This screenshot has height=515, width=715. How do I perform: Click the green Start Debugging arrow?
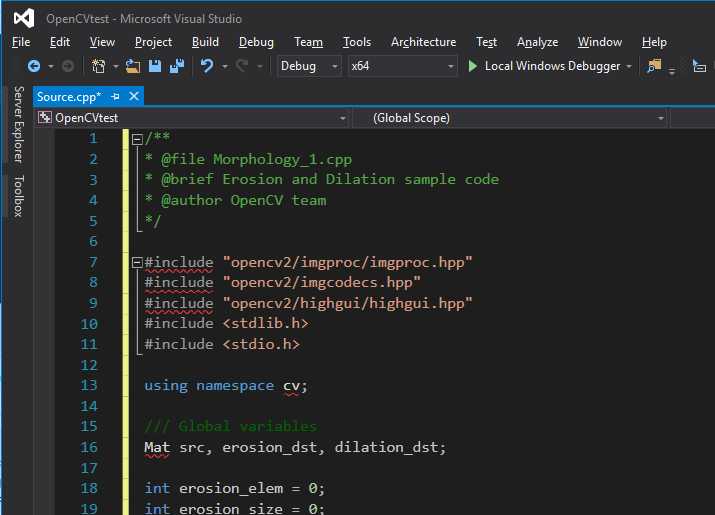(x=473, y=67)
